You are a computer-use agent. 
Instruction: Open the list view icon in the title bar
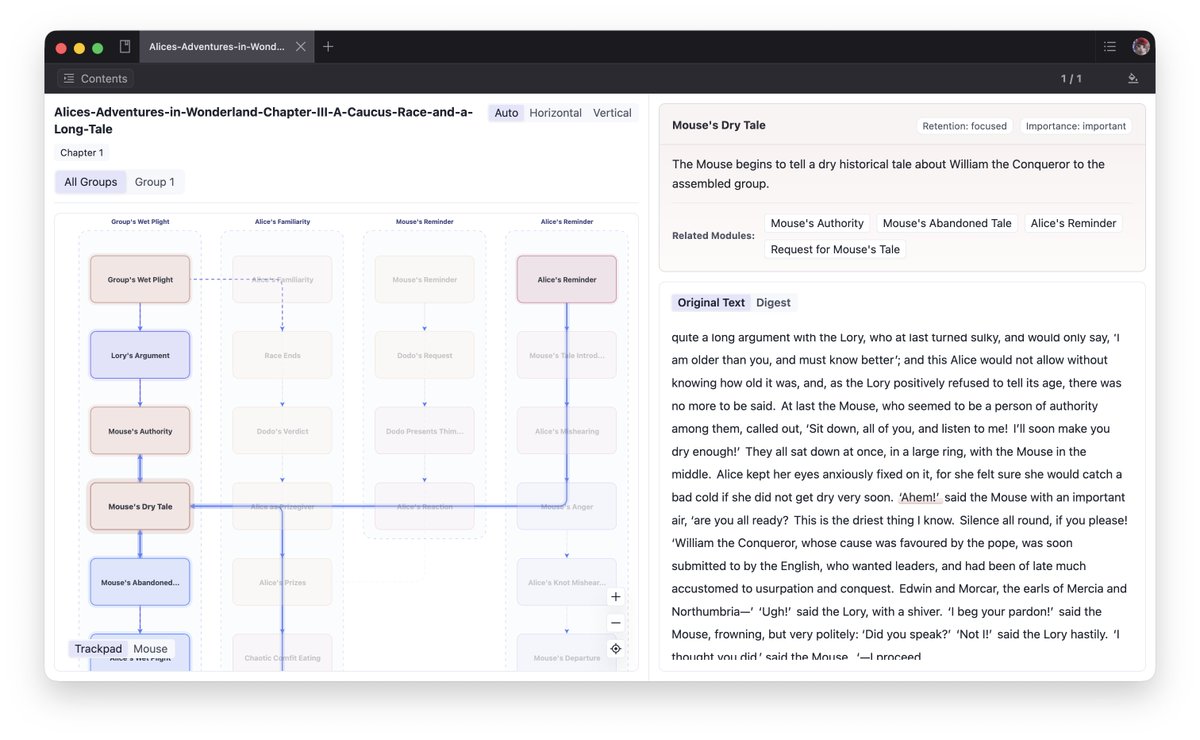click(1110, 47)
